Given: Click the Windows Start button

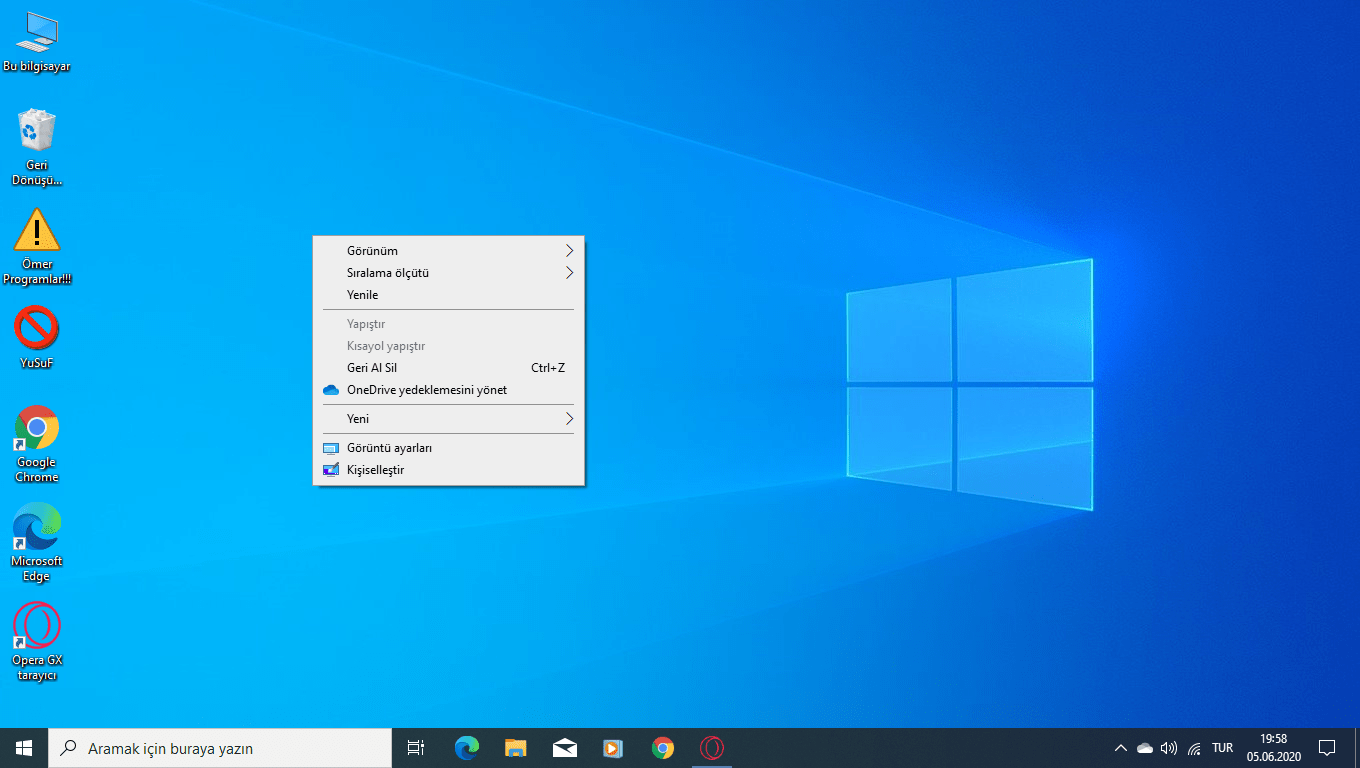Looking at the screenshot, I should 24,747.
